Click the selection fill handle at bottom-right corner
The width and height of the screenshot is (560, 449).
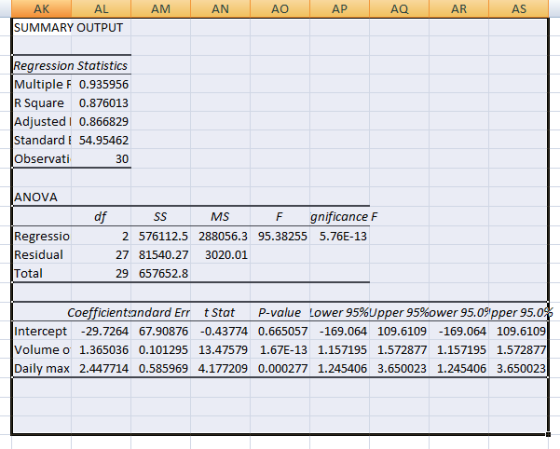(x=548, y=434)
